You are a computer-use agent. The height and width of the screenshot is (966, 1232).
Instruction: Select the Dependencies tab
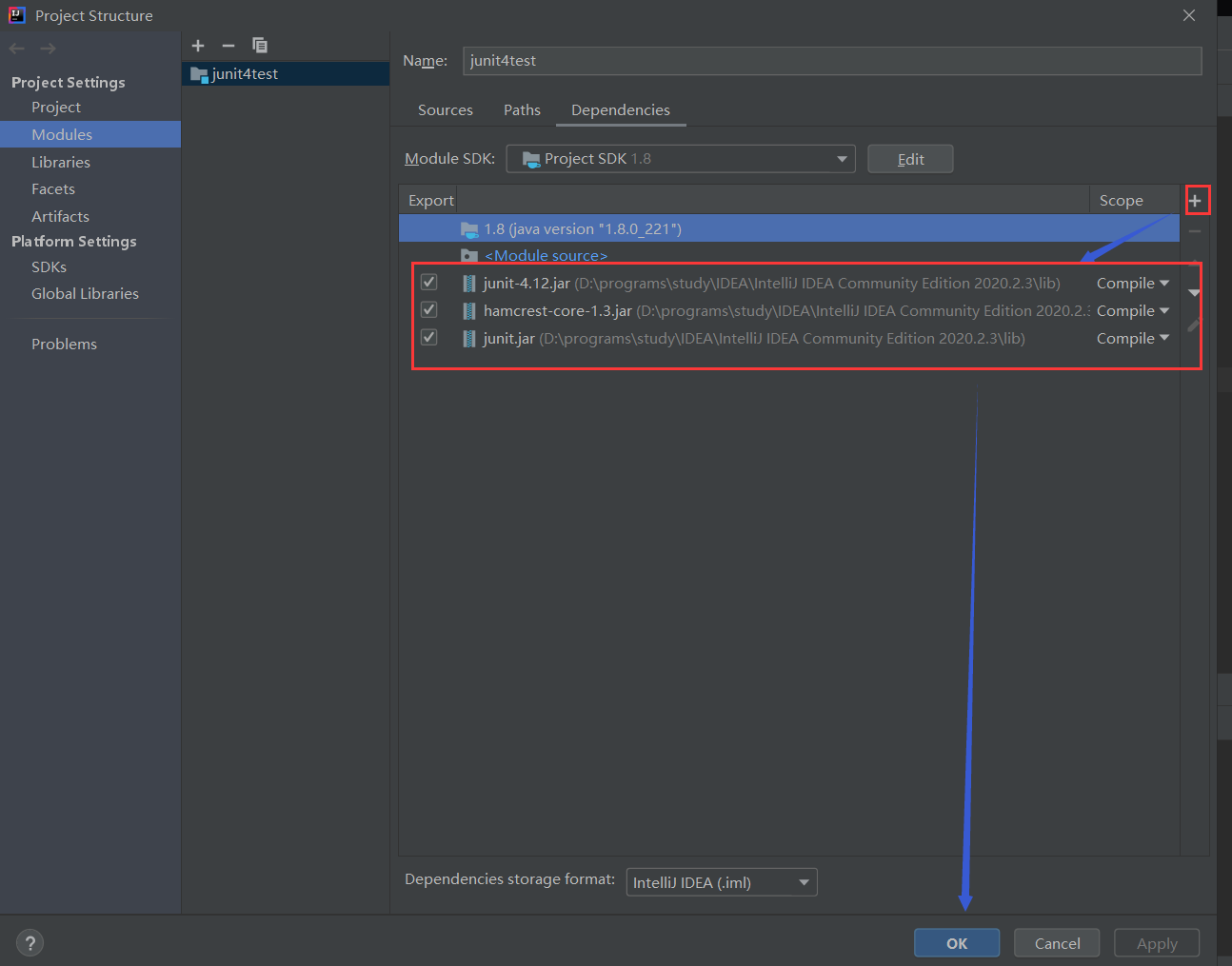(621, 110)
